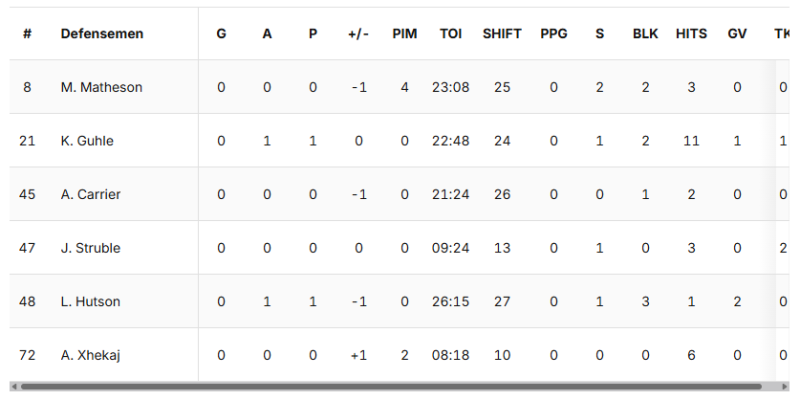This screenshot has width=800, height=400.
Task: Sort table by HITS header
Action: pos(691,34)
